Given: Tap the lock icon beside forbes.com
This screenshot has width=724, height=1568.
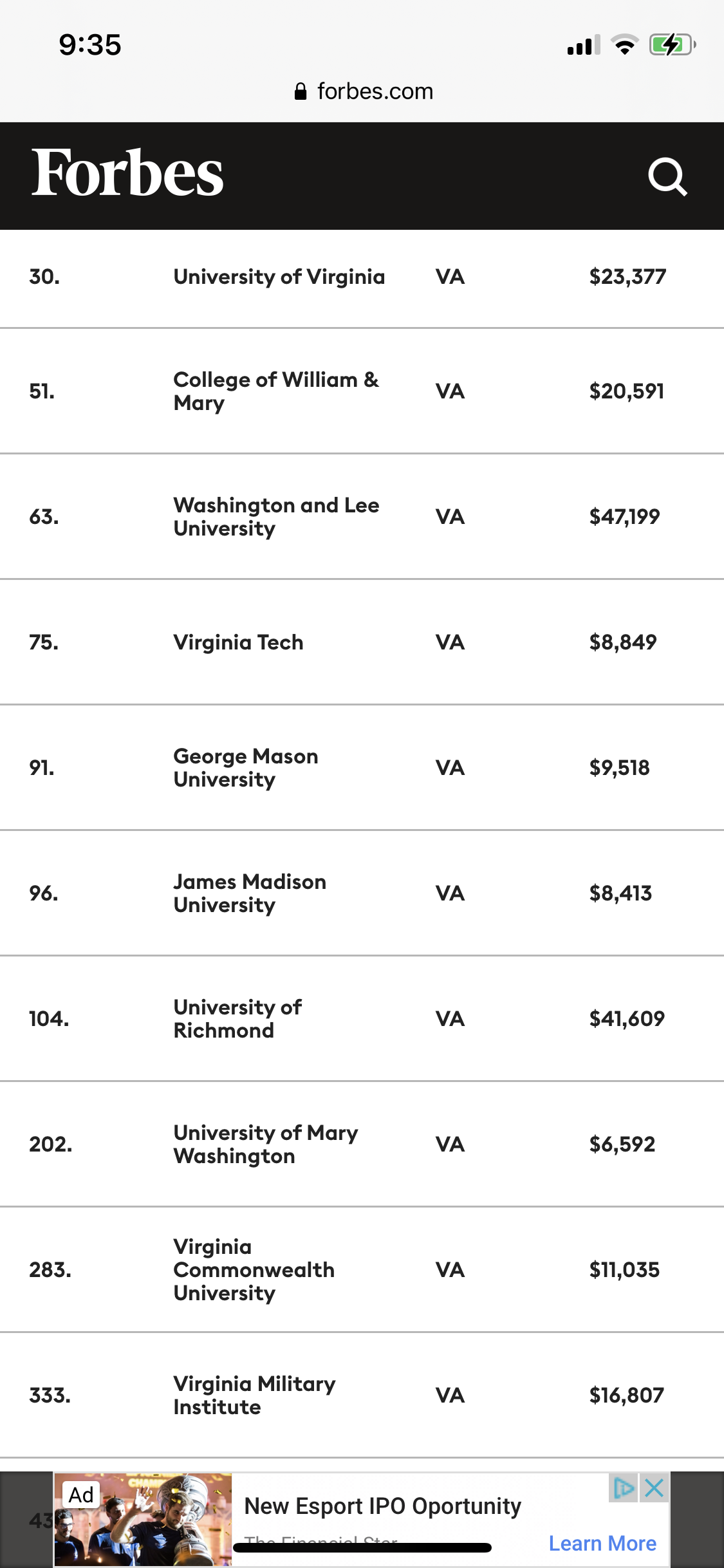Looking at the screenshot, I should (x=301, y=92).
